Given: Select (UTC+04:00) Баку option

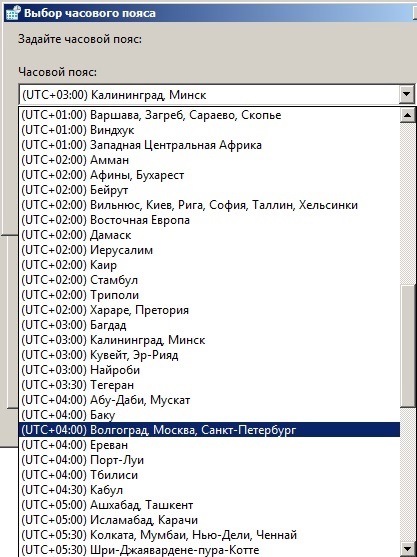Looking at the screenshot, I should pos(209,415).
